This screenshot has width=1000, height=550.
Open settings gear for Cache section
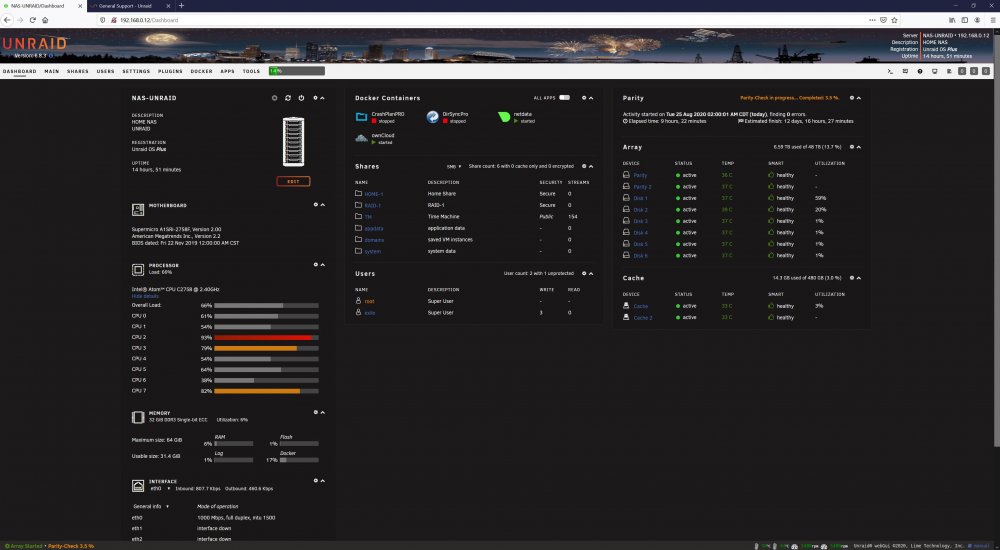[x=851, y=278]
